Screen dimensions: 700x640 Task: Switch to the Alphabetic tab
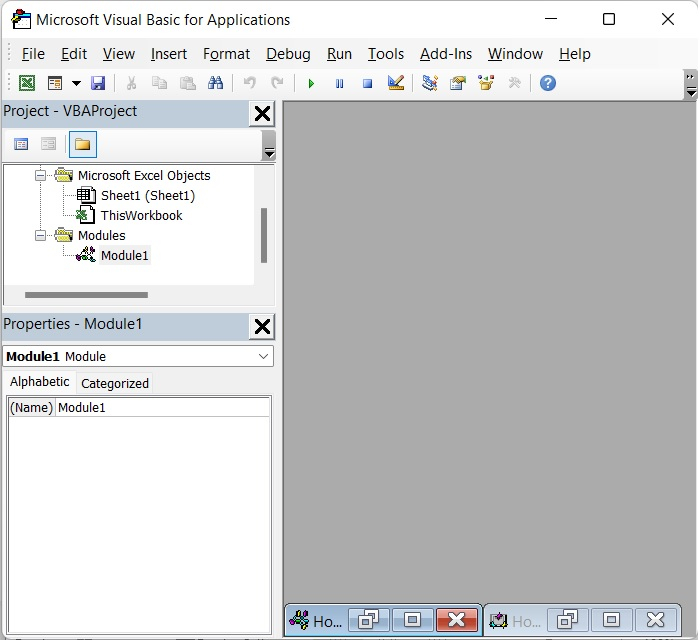pyautogui.click(x=40, y=382)
